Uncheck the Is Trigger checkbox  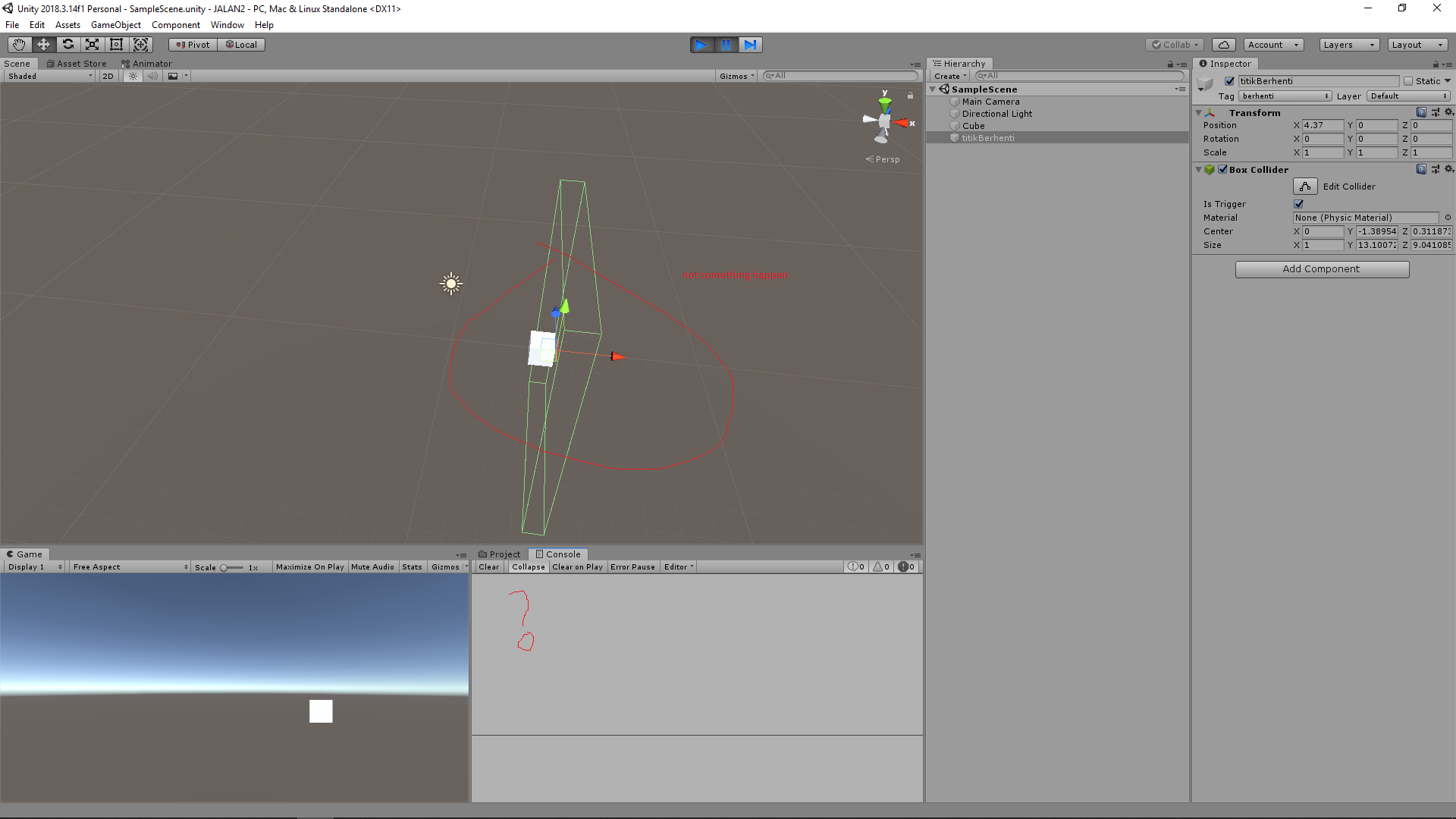tap(1299, 204)
